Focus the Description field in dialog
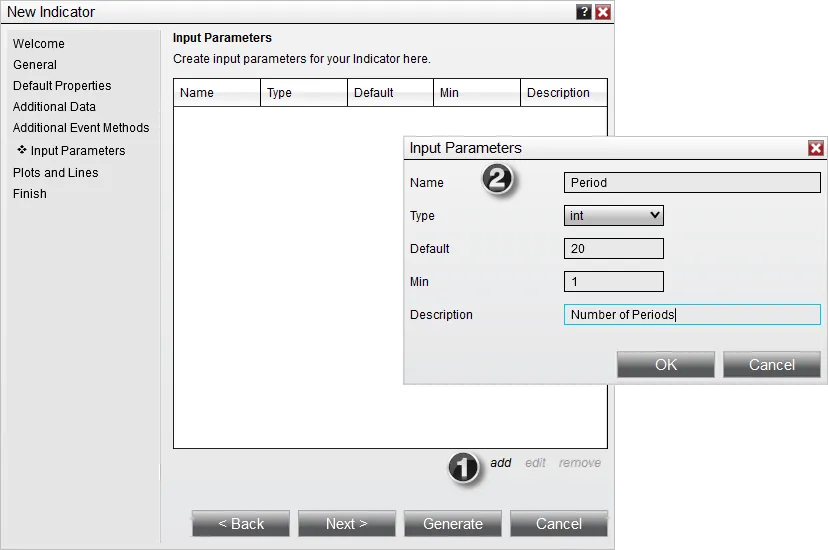The image size is (828, 550). click(x=692, y=315)
